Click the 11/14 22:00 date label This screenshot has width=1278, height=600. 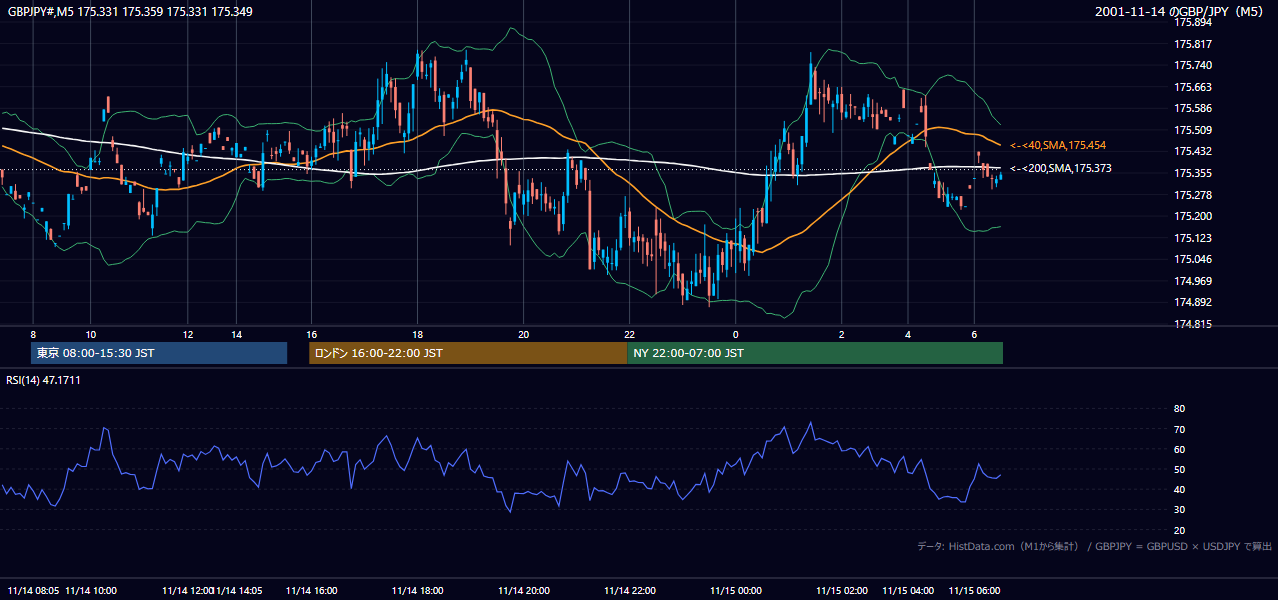point(629,590)
